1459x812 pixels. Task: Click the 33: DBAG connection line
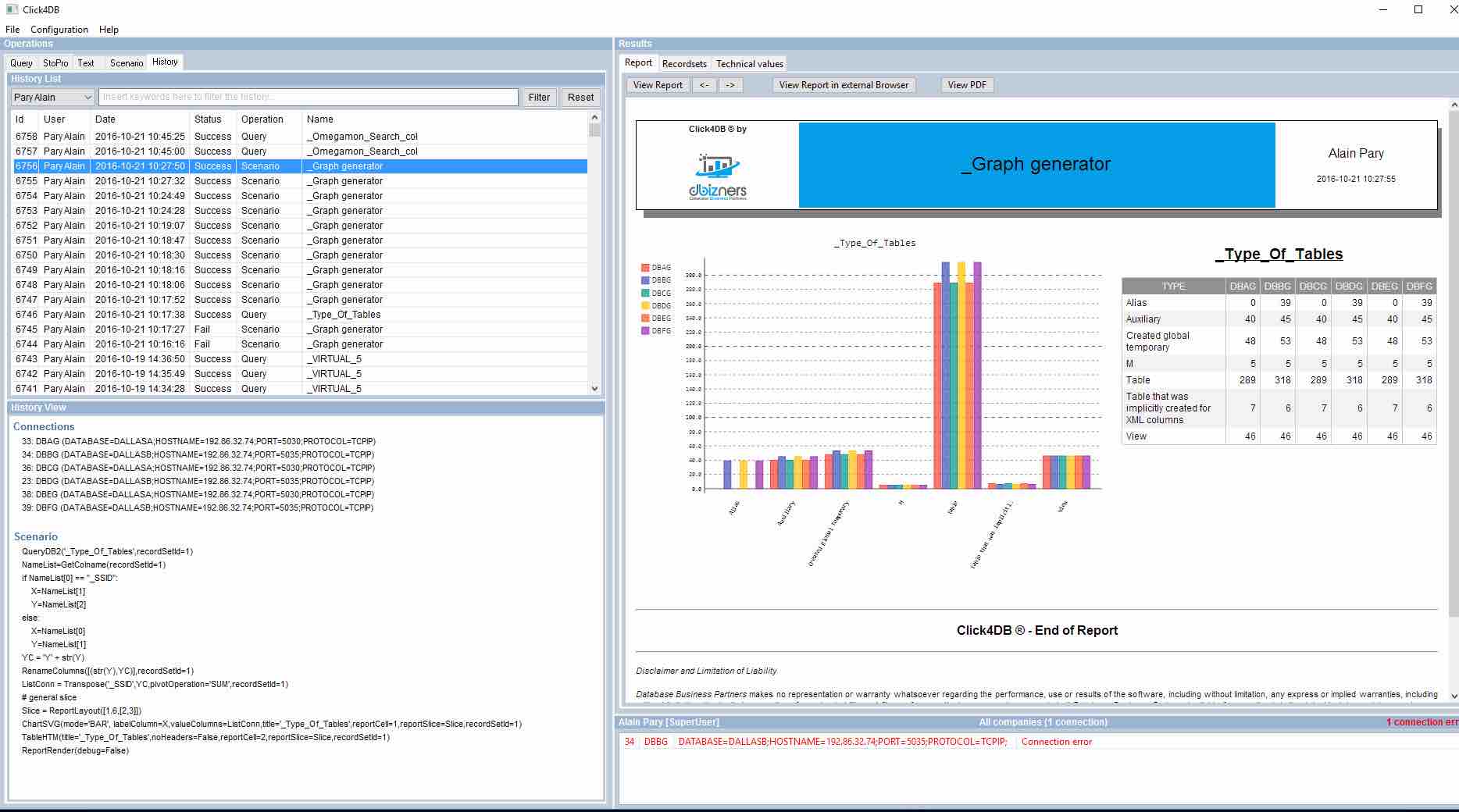coord(198,441)
